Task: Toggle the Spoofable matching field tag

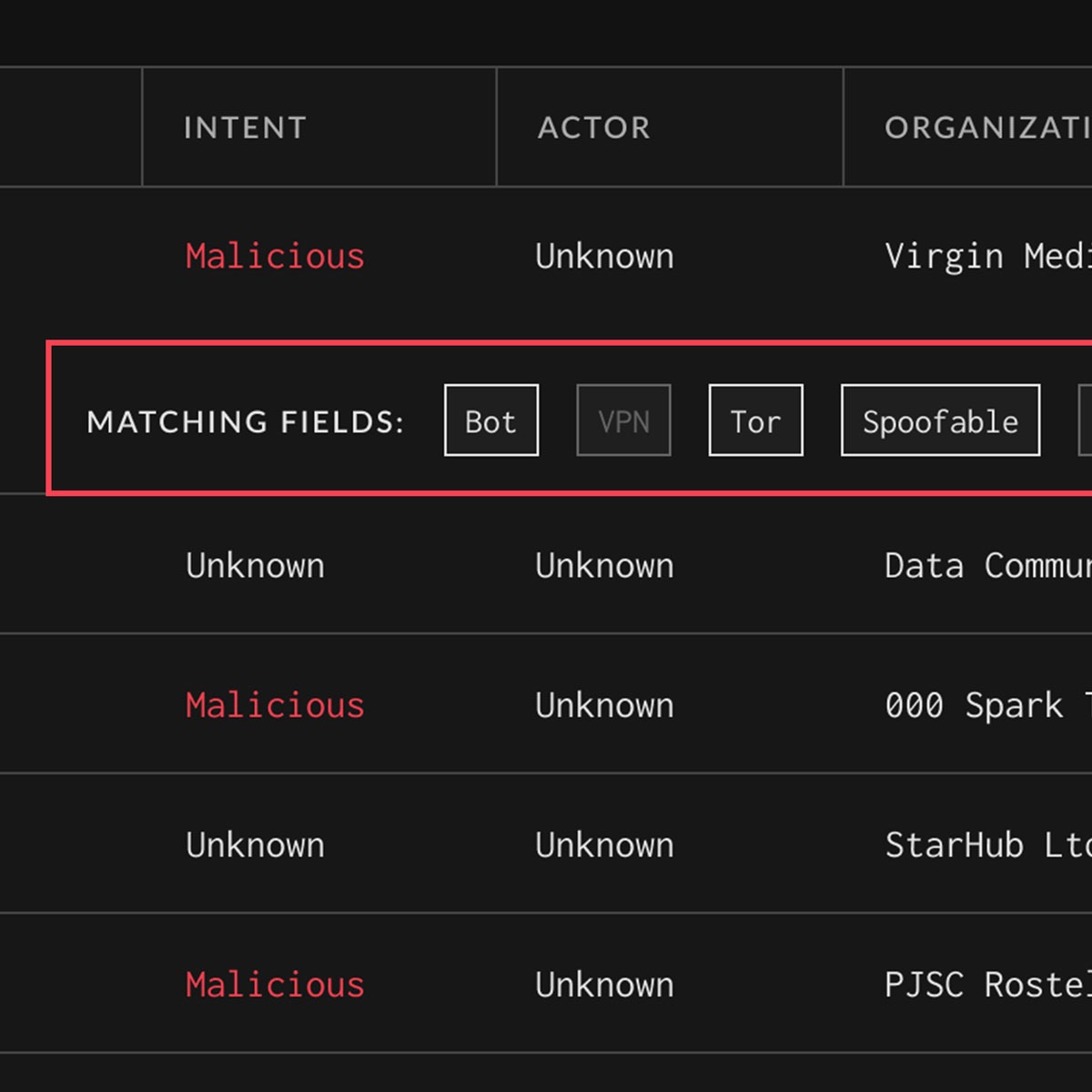Action: [940, 420]
